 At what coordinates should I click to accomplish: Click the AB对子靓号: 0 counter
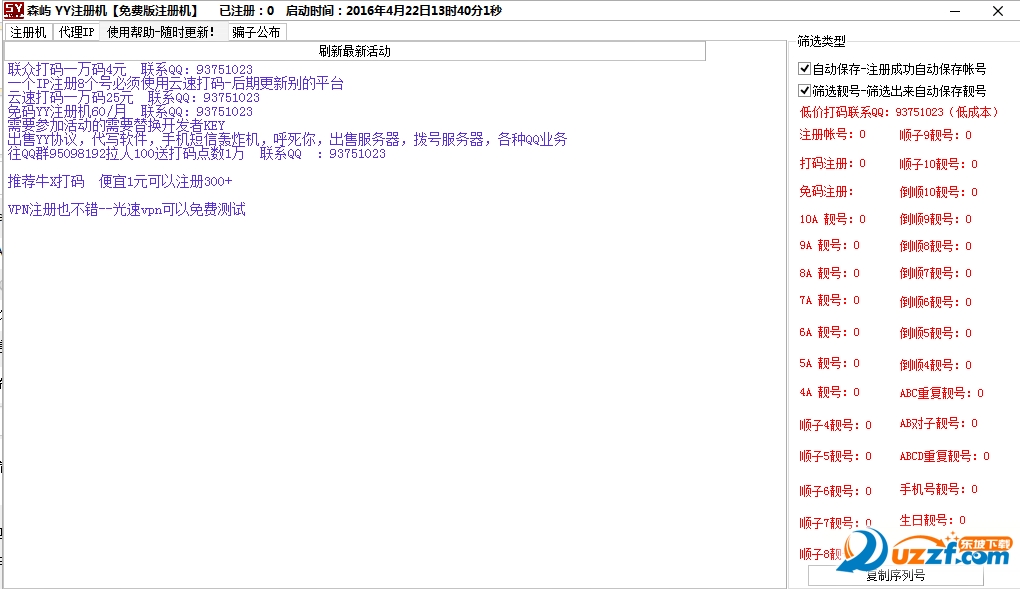click(939, 423)
